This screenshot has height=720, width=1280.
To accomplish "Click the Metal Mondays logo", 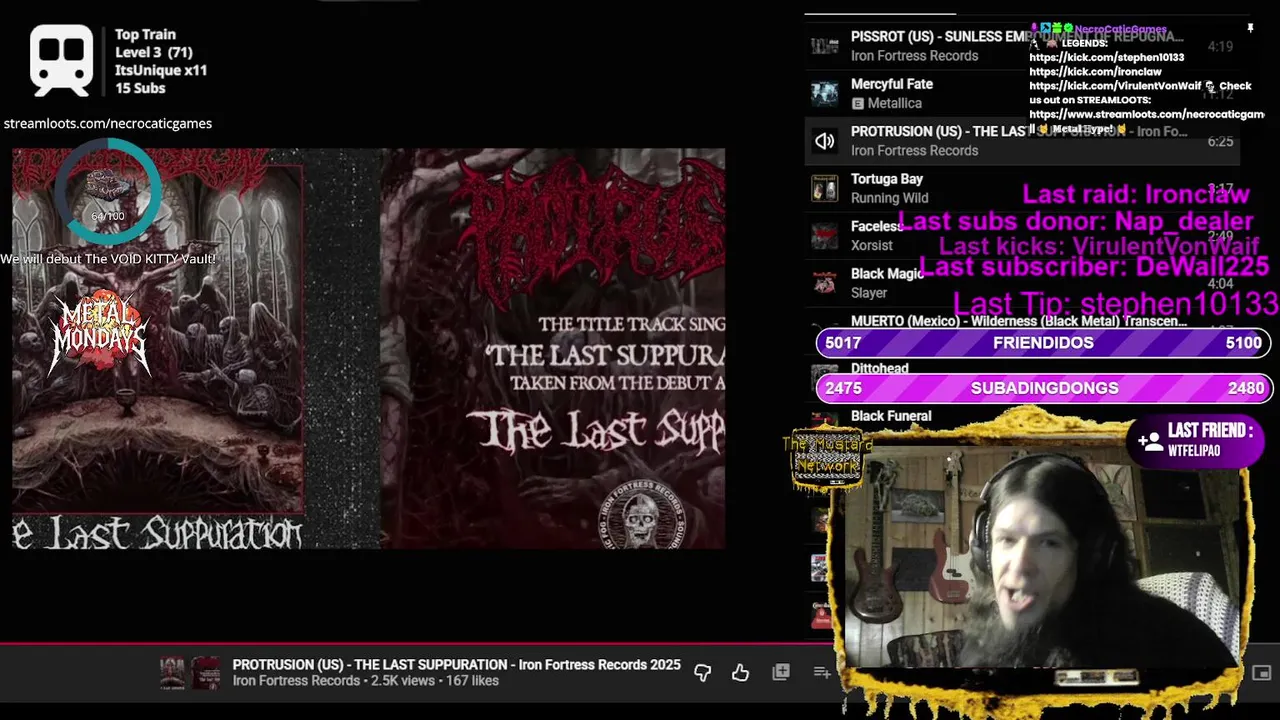I will point(99,335).
